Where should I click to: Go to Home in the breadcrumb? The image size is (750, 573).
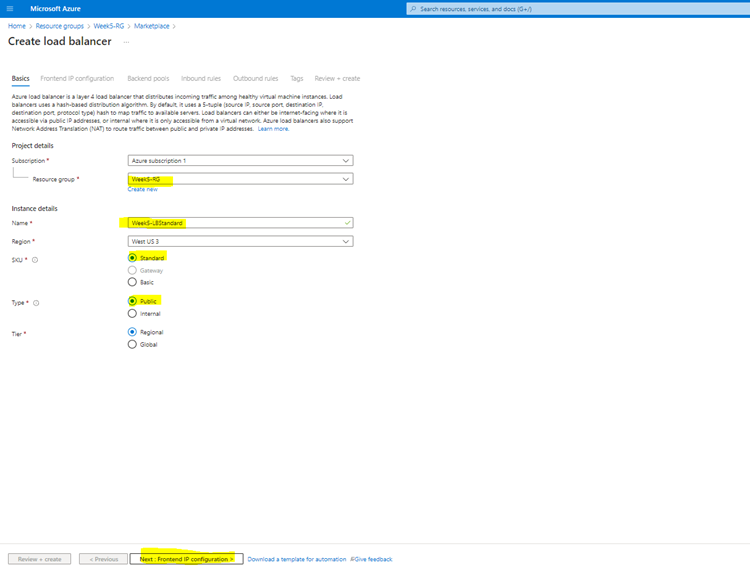tap(17, 26)
